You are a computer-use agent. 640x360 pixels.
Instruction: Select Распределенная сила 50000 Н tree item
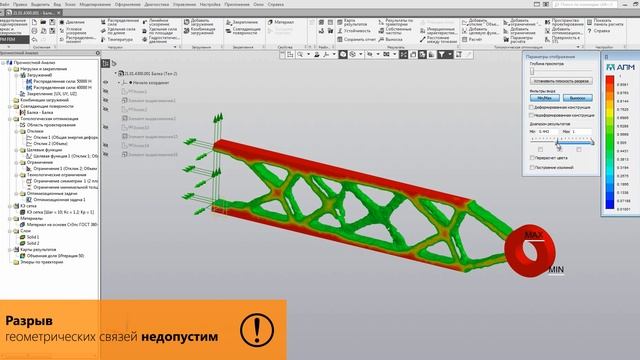click(59, 82)
